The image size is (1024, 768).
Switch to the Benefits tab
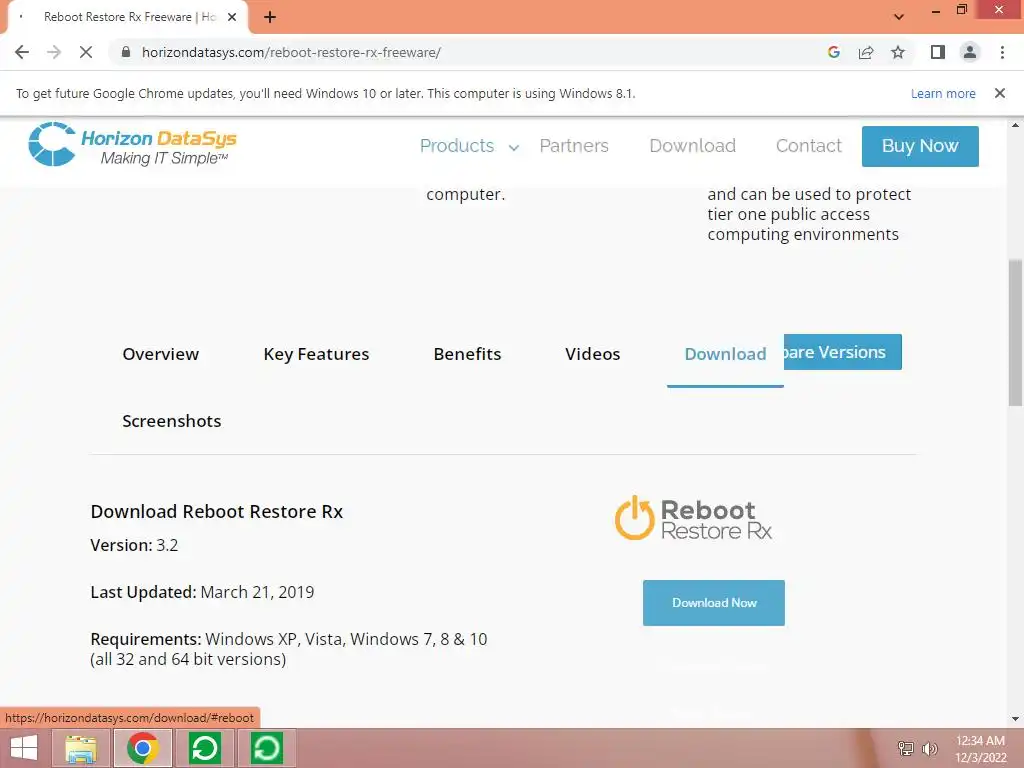click(468, 354)
